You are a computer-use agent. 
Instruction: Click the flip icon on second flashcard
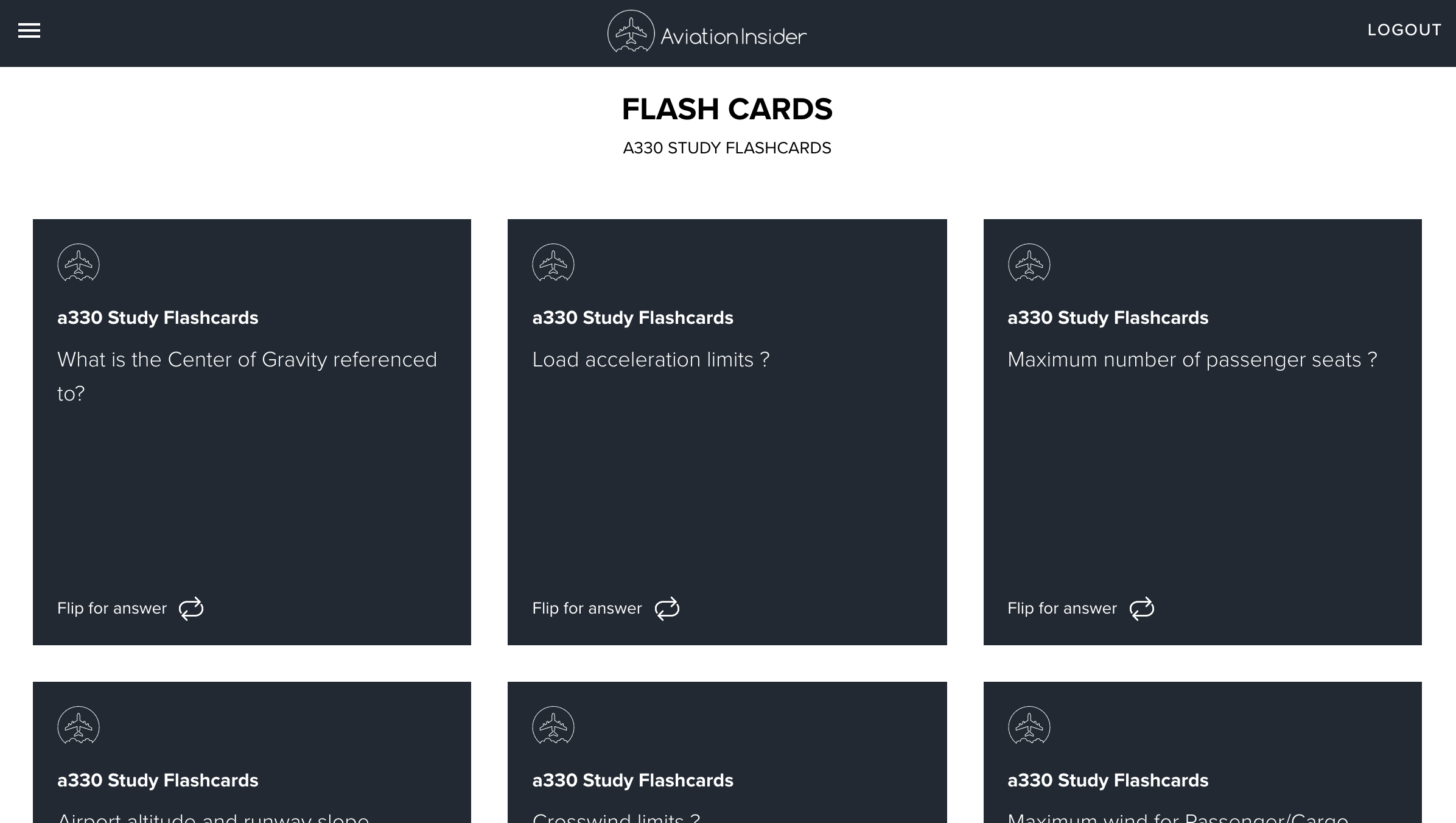point(666,608)
